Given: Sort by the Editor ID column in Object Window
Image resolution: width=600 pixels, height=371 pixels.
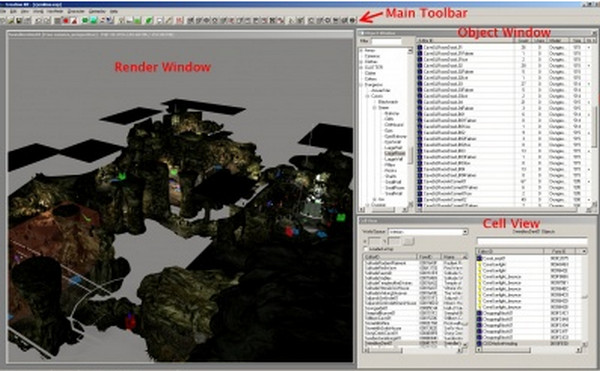Looking at the screenshot, I should point(465,41).
